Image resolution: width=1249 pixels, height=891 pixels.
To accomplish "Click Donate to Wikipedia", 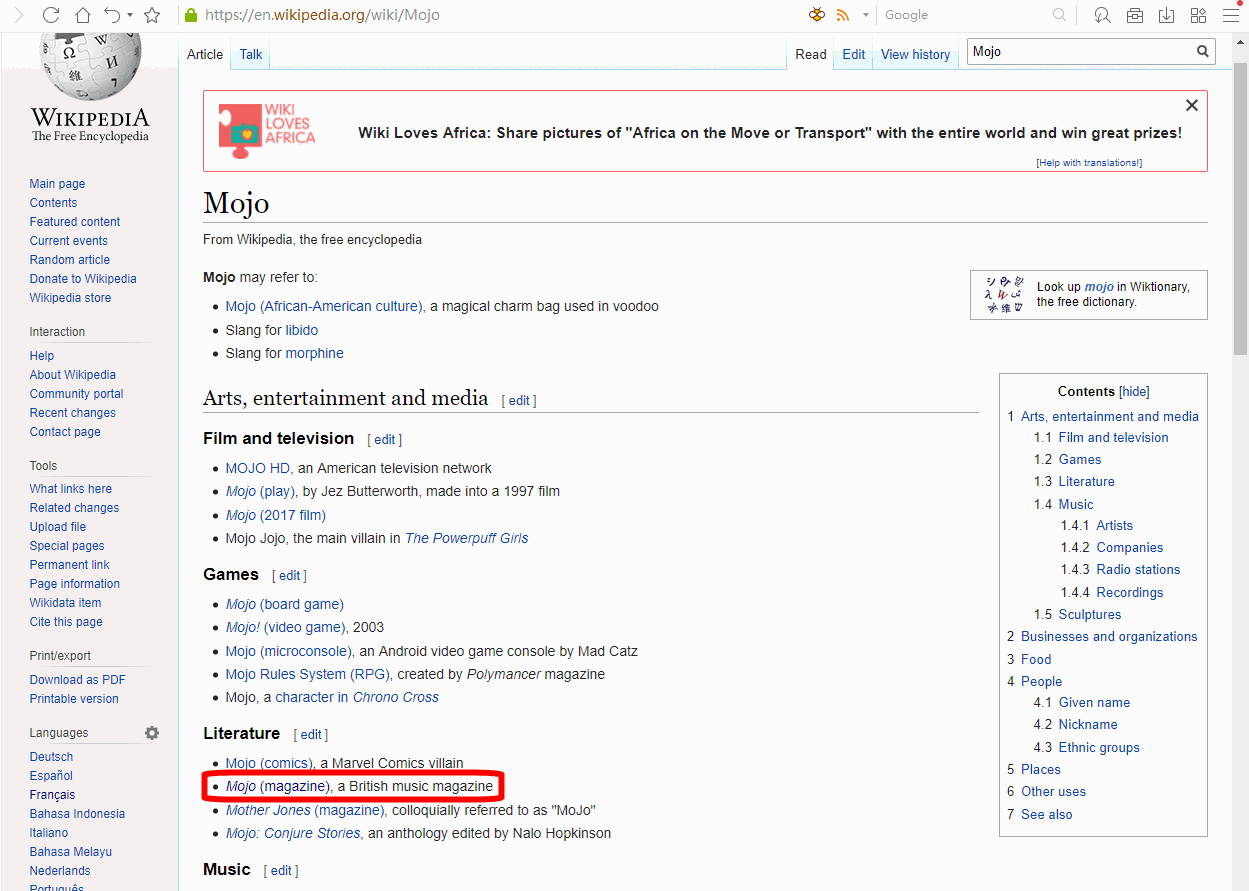I will 83,279.
